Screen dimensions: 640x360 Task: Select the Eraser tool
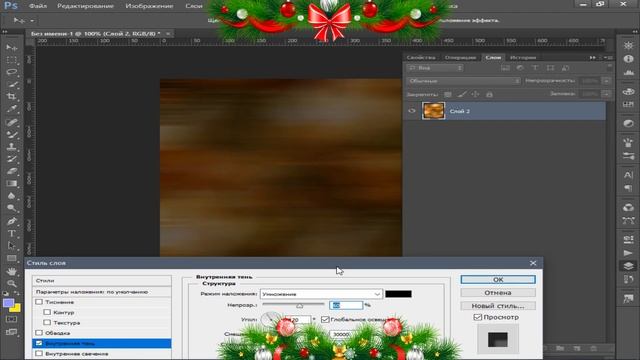[x=11, y=171]
